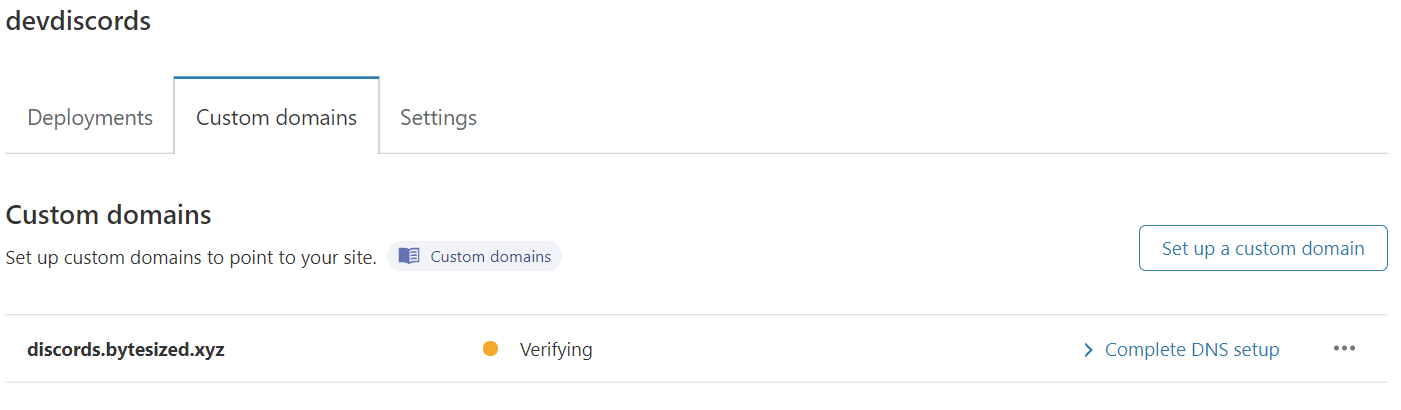Click the Custom domains section heading
This screenshot has height=410, width=1401.
point(108,215)
